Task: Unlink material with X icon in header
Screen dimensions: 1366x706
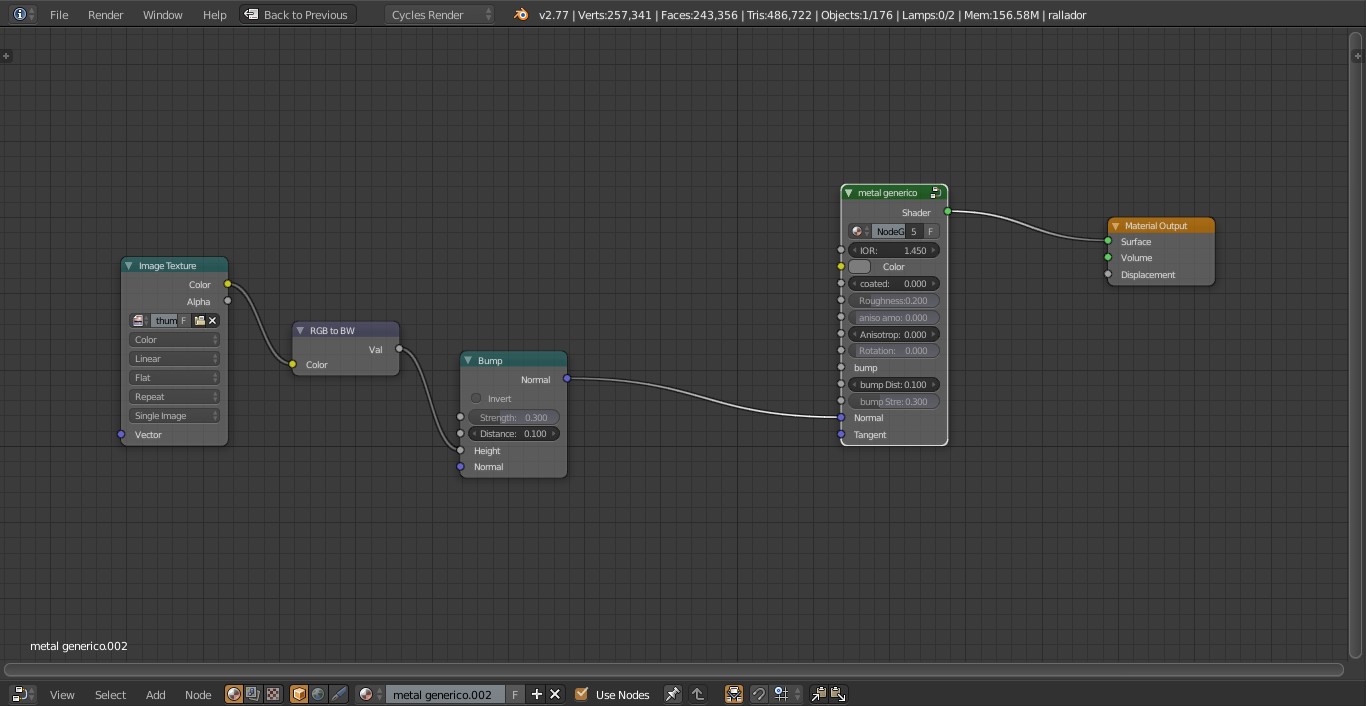Action: pos(555,694)
